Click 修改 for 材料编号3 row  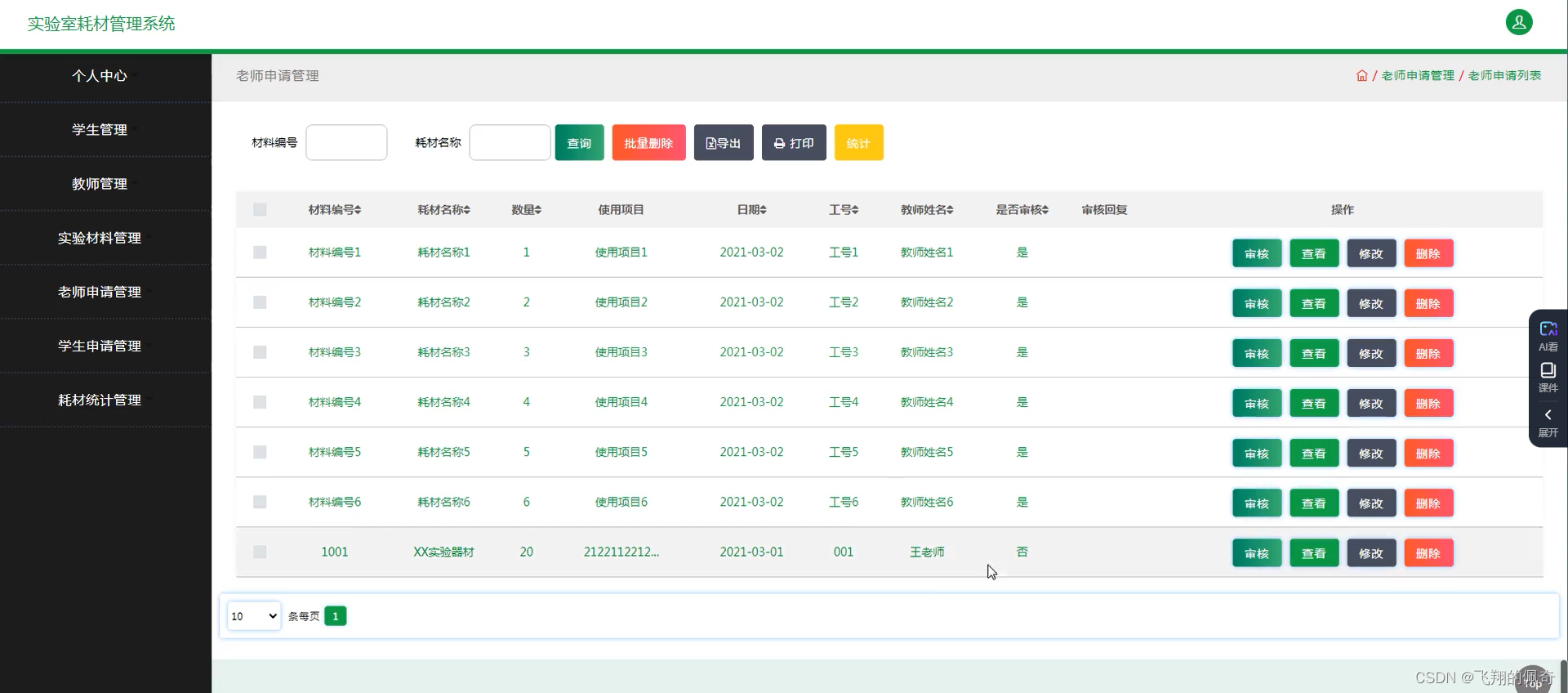(x=1371, y=353)
